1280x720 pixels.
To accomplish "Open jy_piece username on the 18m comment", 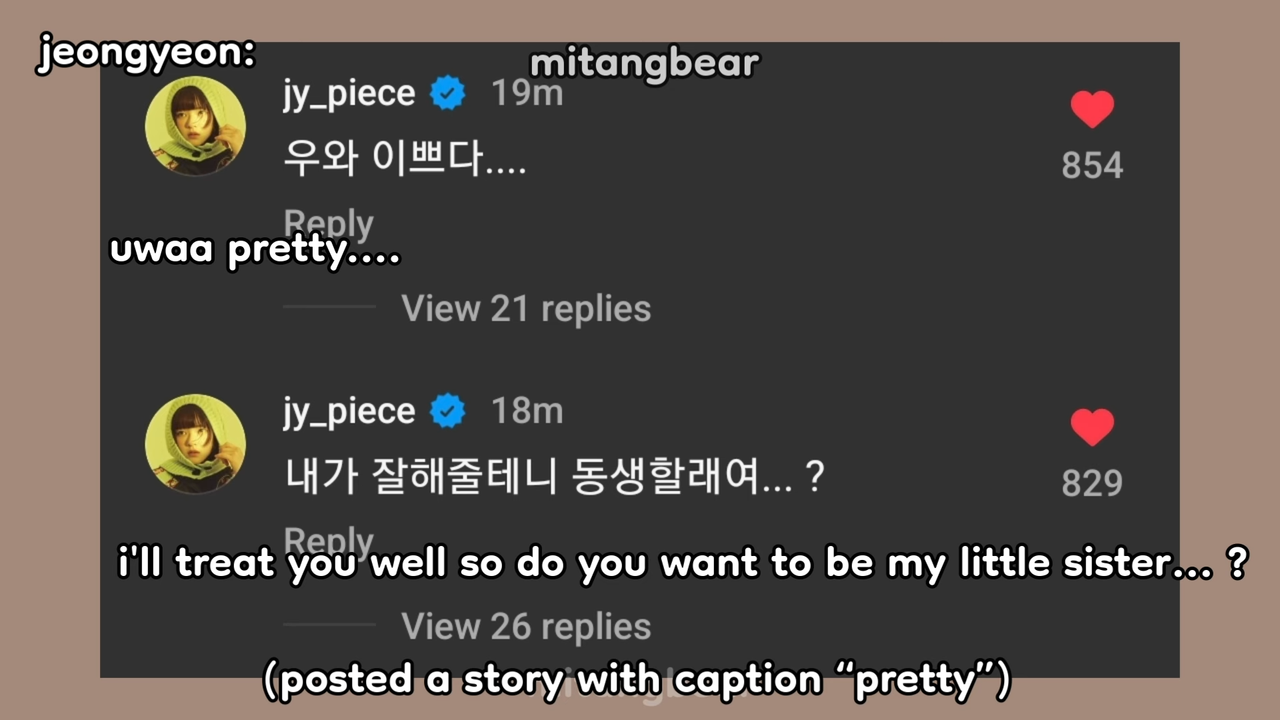I will pyautogui.click(x=348, y=412).
